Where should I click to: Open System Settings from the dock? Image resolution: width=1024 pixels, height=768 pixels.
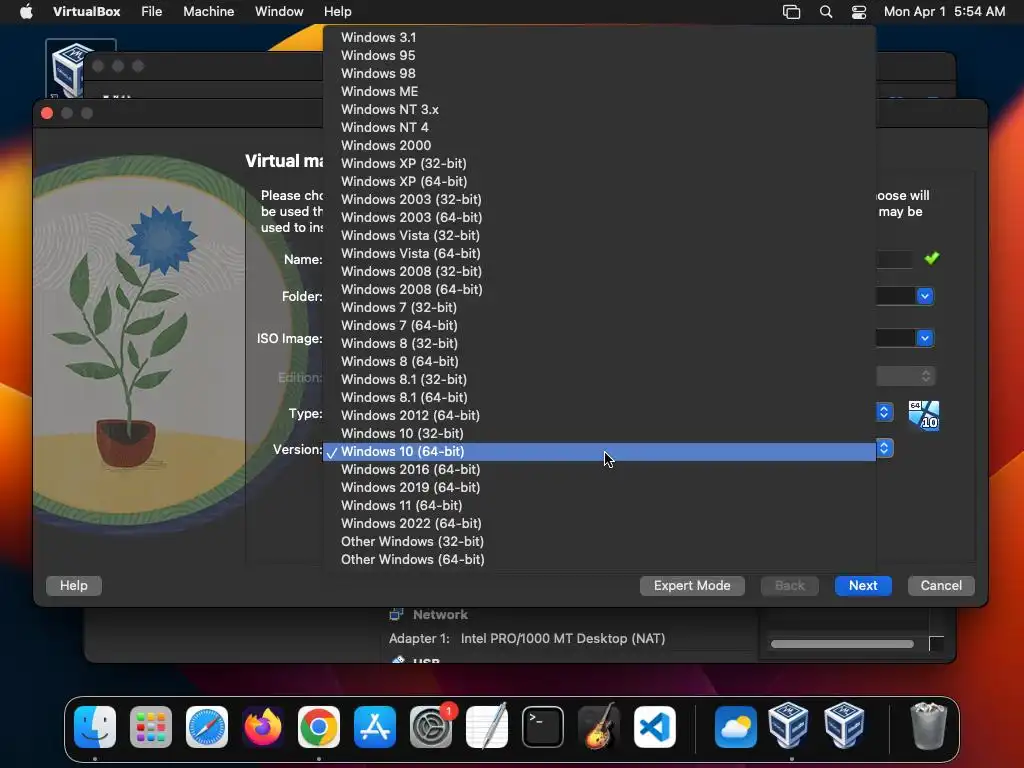point(431,727)
